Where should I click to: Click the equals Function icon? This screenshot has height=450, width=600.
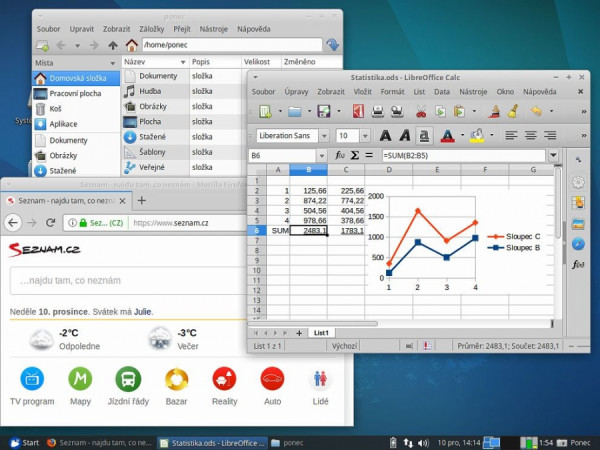tap(369, 155)
